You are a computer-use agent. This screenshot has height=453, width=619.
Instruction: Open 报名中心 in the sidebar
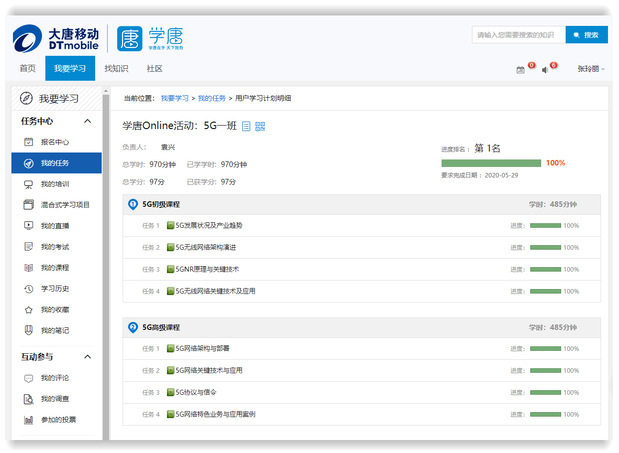pos(54,142)
